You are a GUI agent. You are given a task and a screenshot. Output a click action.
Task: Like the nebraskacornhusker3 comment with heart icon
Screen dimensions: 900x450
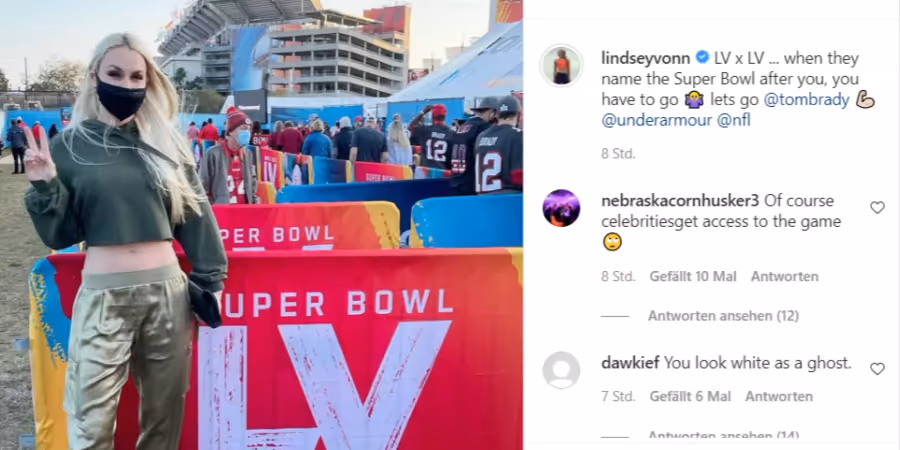(877, 208)
